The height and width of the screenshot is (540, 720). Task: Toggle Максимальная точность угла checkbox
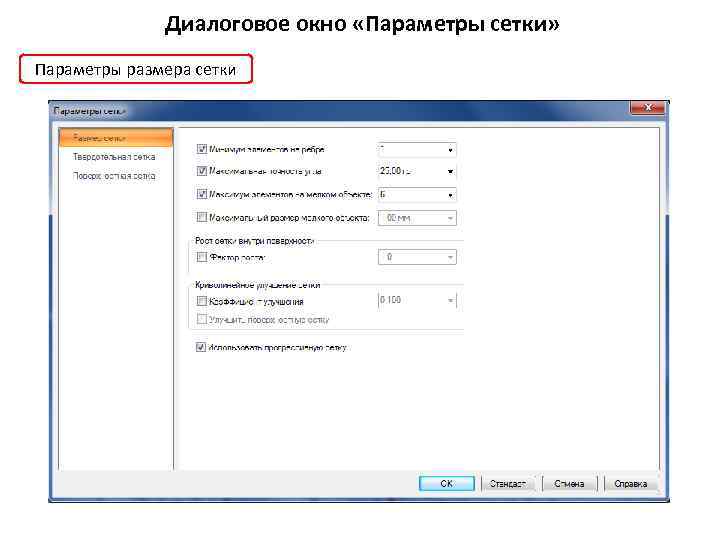click(x=202, y=171)
